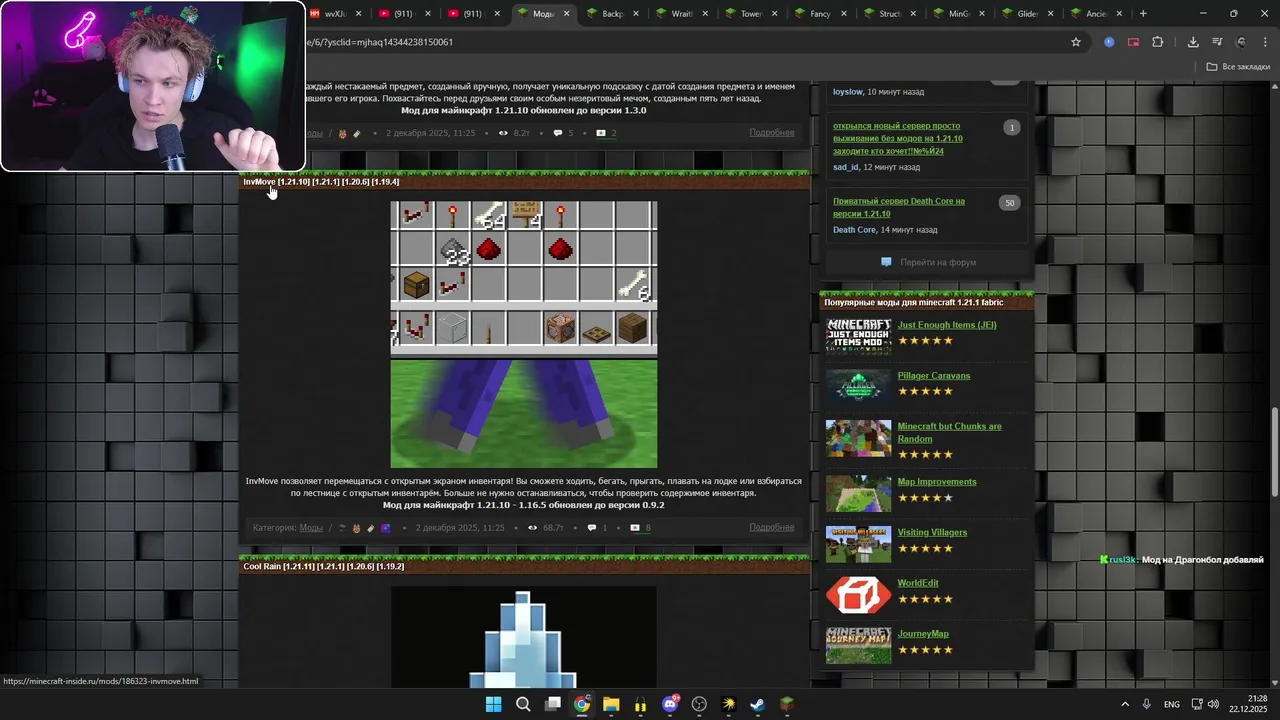Open Google Chrome from the taskbar

point(582,704)
